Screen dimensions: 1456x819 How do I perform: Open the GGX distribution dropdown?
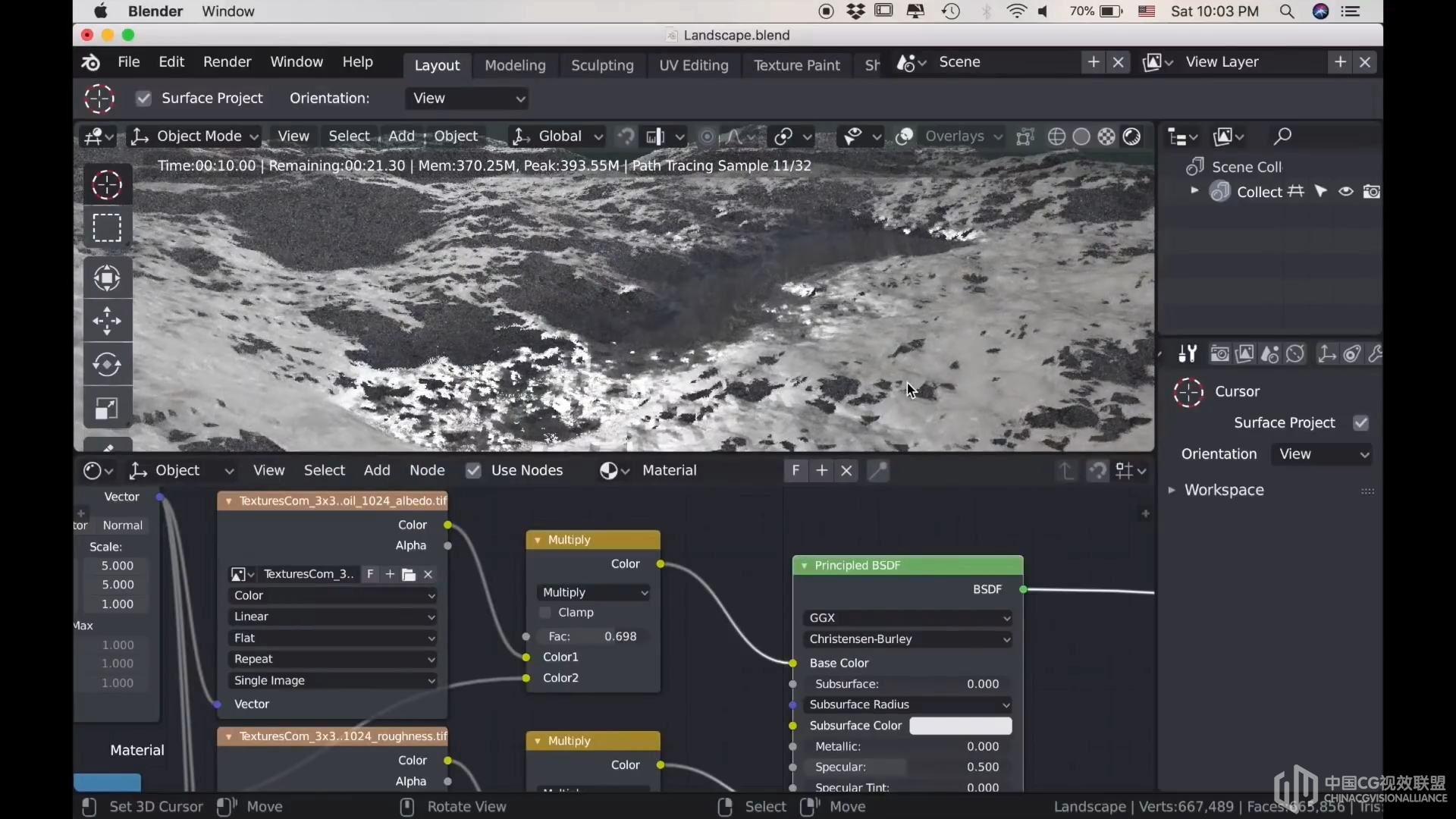pyautogui.click(x=908, y=618)
